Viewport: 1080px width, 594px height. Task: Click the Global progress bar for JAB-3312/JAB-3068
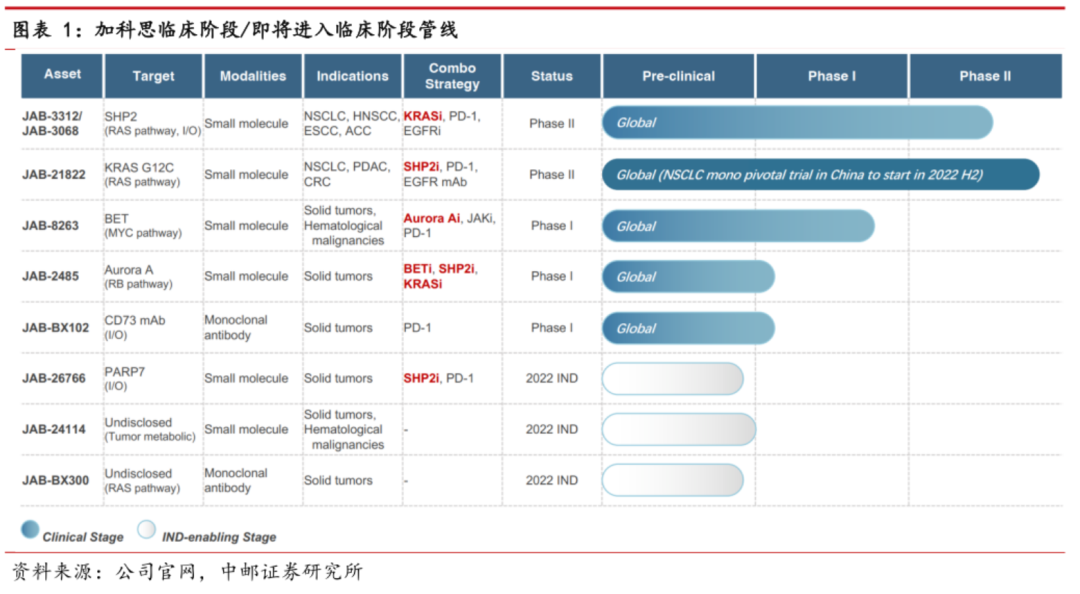coord(796,123)
